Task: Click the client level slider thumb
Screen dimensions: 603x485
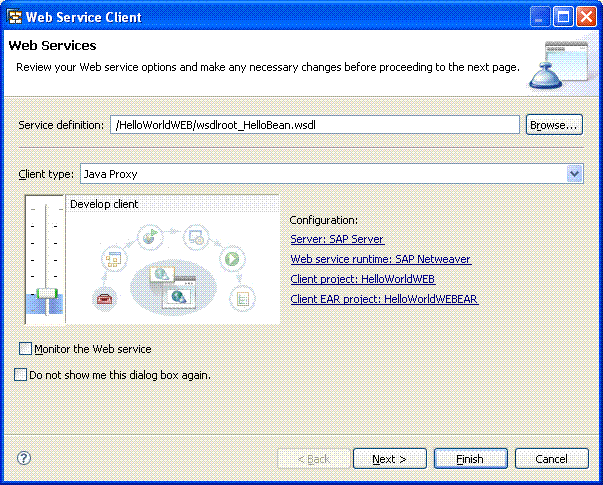Action: [44, 294]
